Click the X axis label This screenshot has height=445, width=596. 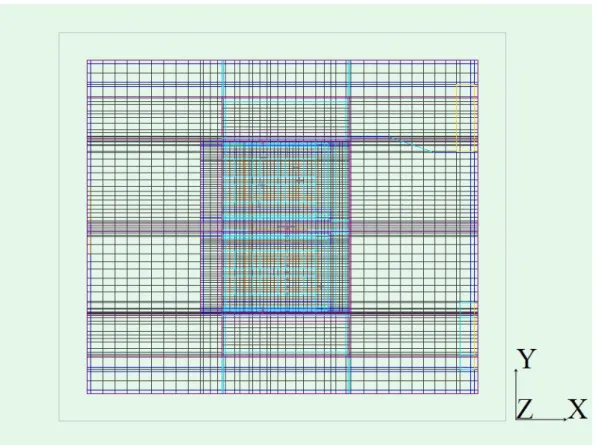tap(577, 409)
